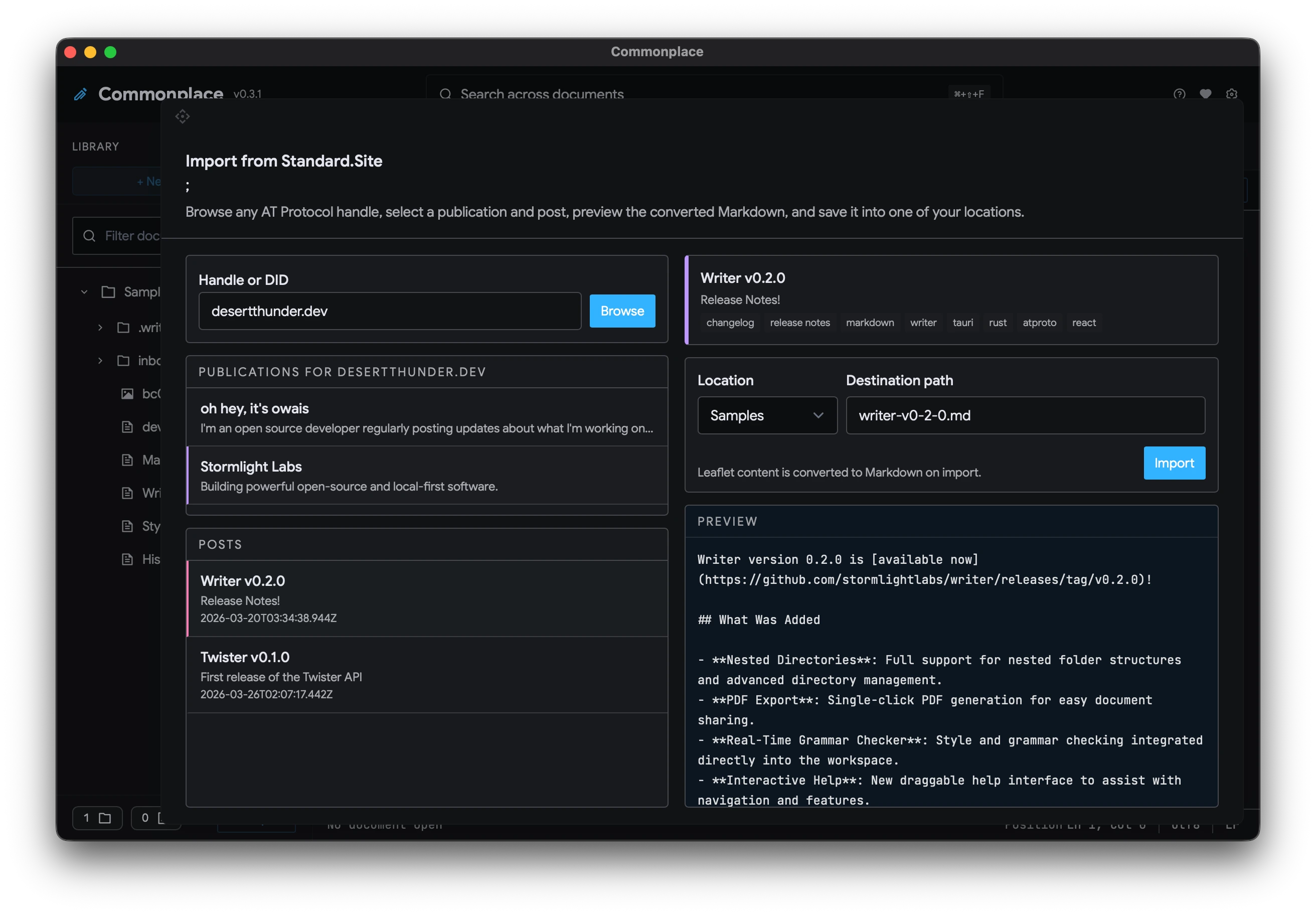Click the image file icon in the library
Viewport: 1316px width, 915px height.
127,394
